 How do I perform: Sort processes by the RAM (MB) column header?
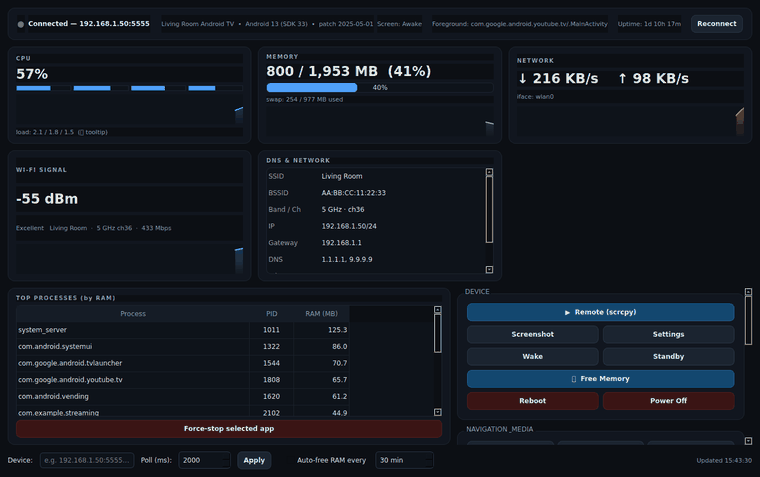pos(321,314)
